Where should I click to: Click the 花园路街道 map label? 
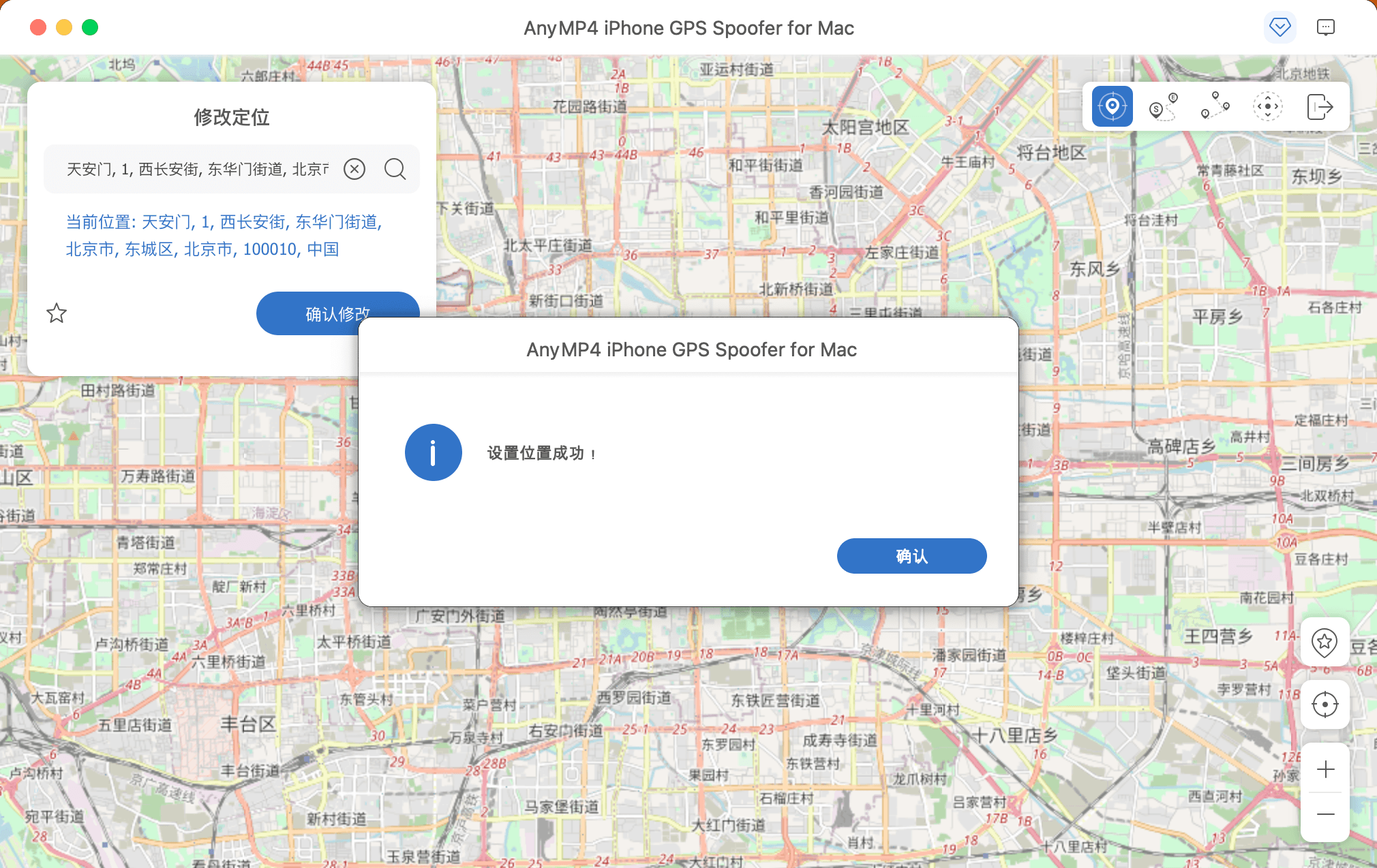coord(590,106)
